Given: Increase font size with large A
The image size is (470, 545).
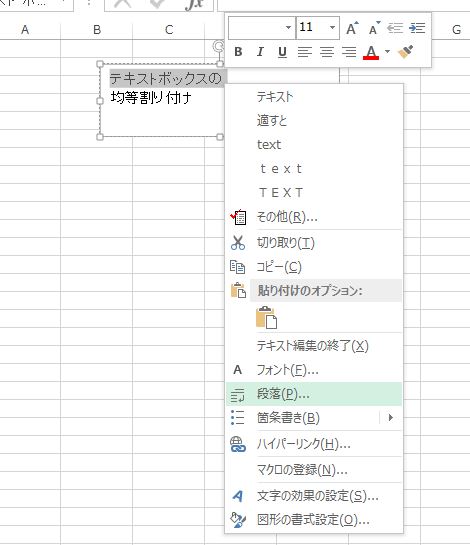Looking at the screenshot, I should pyautogui.click(x=352, y=28).
